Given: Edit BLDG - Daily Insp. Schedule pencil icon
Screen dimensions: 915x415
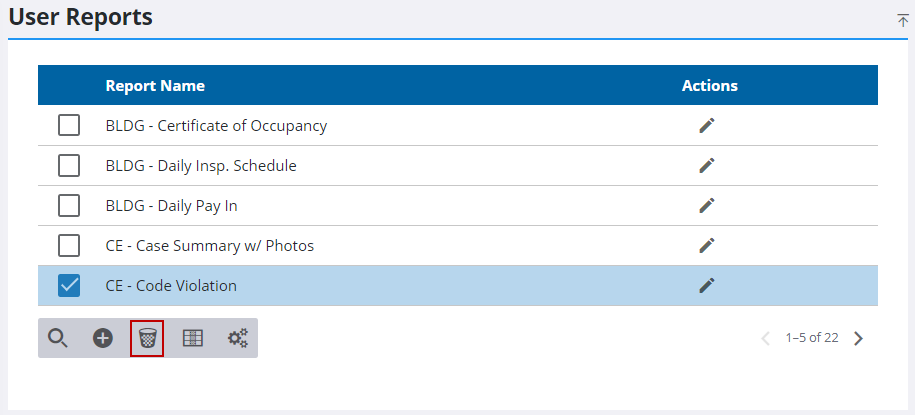Looking at the screenshot, I should tap(707, 165).
